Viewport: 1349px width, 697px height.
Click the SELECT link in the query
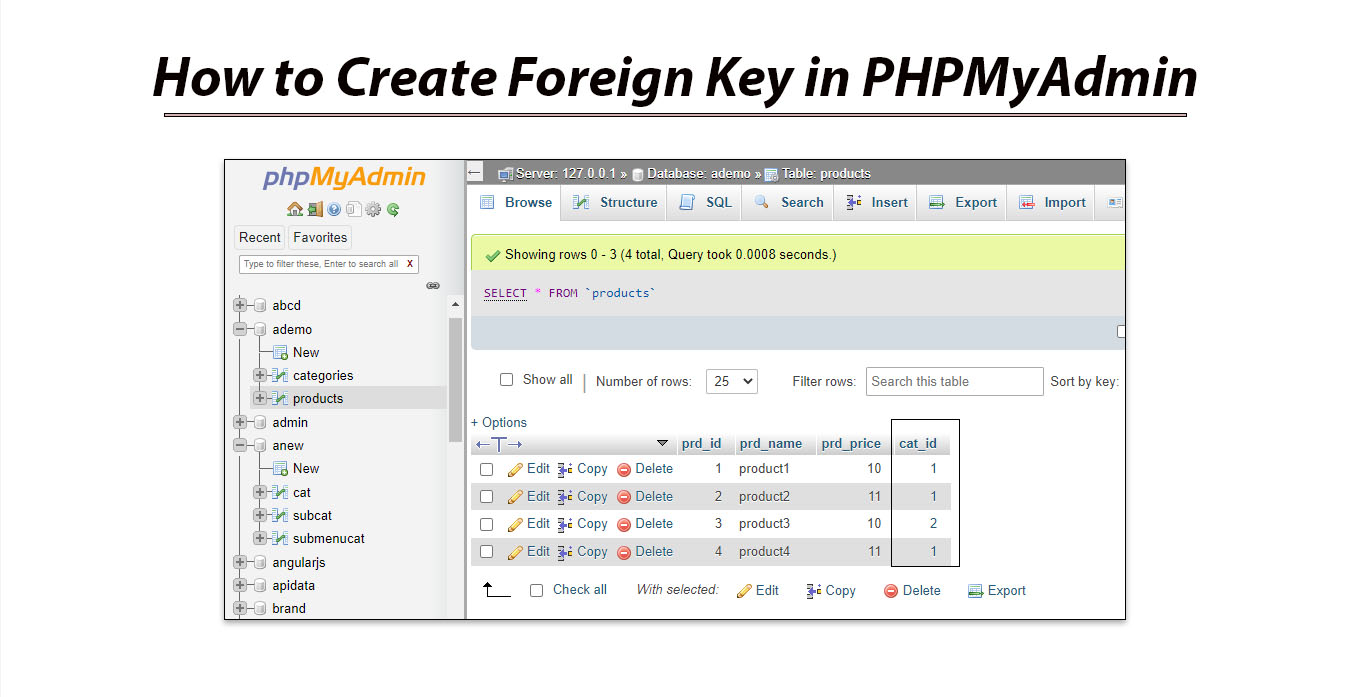click(x=504, y=292)
